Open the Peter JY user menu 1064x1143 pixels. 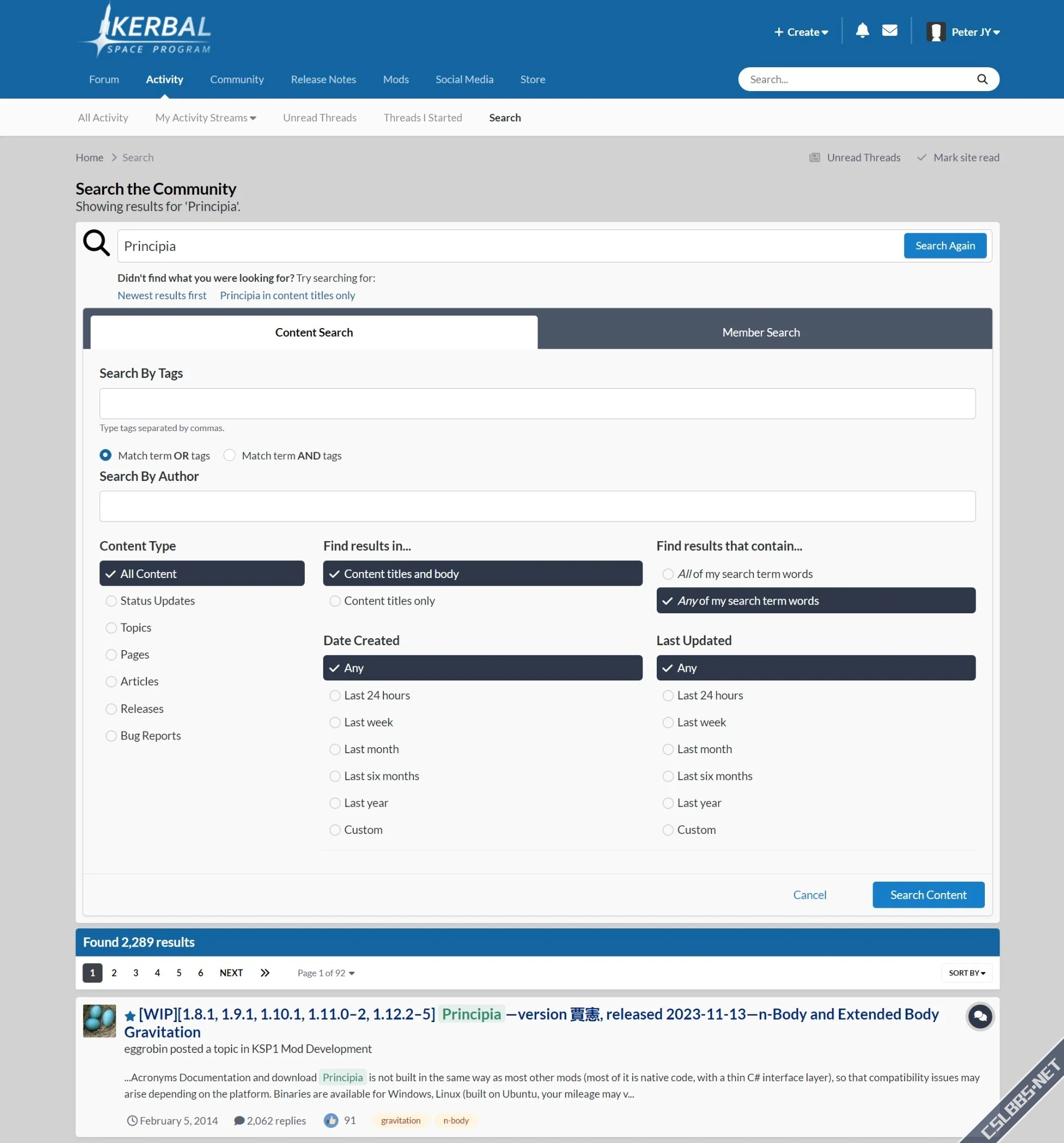pyautogui.click(x=976, y=32)
